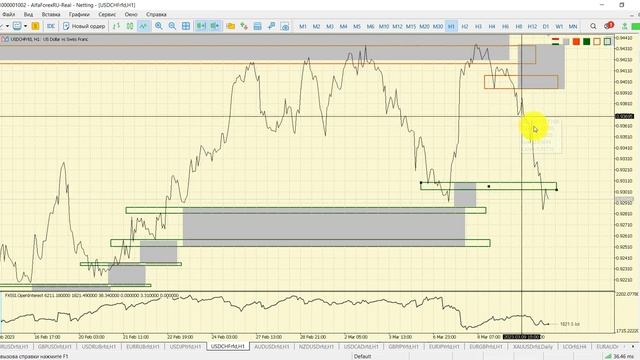Viewport: 640px width, 360px height.
Task: Click the Default profile in status bar
Action: (362, 356)
